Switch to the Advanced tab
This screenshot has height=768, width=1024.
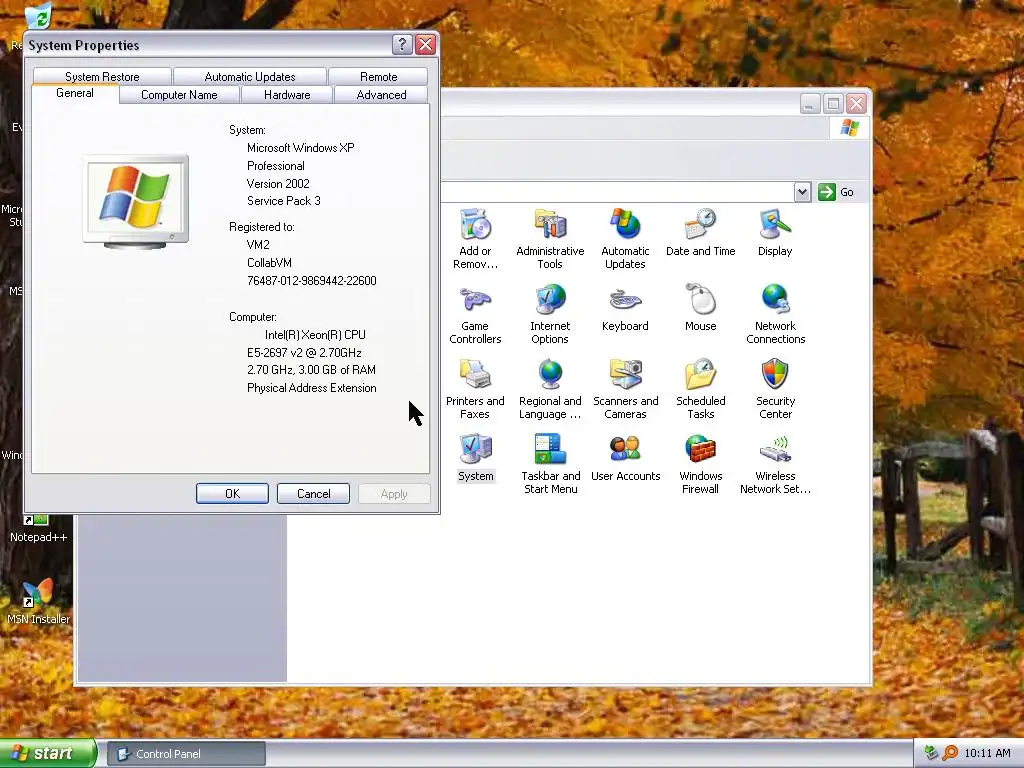pyautogui.click(x=381, y=95)
